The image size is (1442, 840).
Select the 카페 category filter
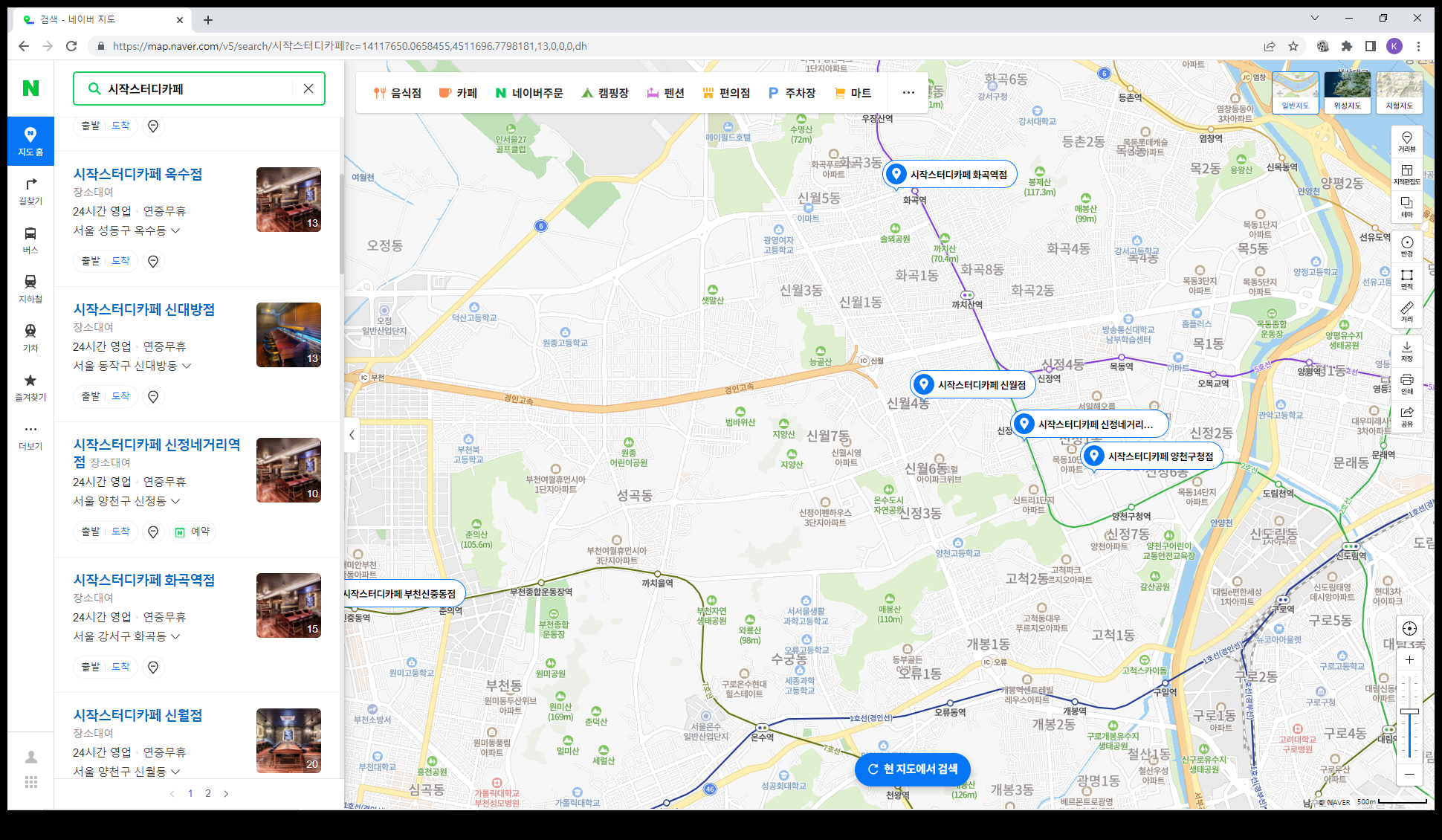pos(459,93)
